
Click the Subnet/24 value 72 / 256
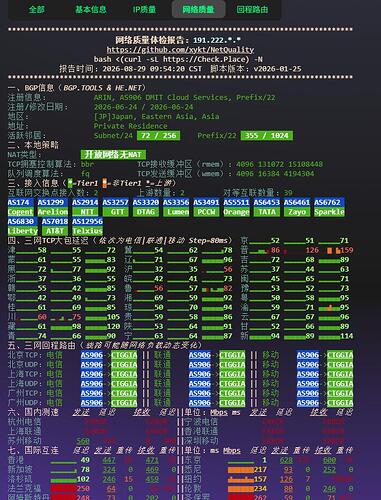point(159,136)
